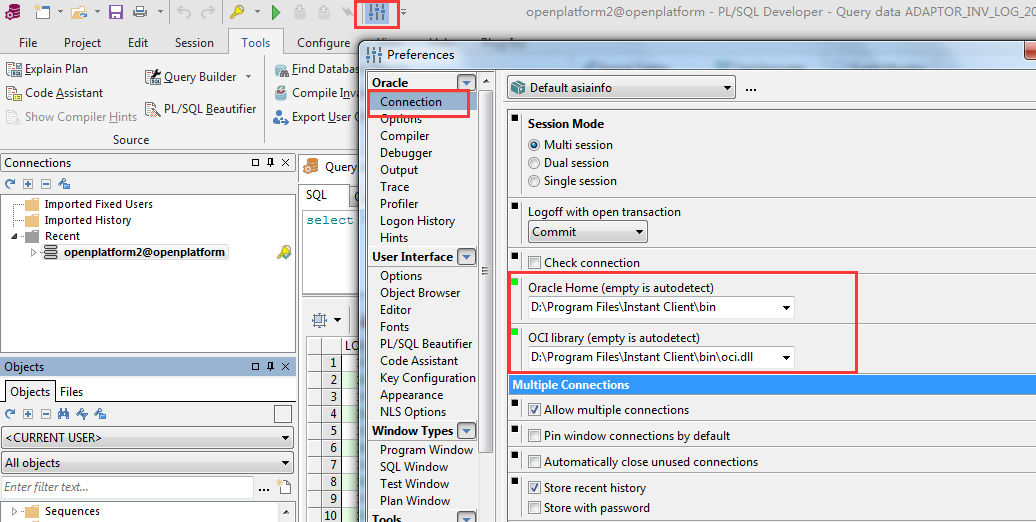Select the Multi session radio button
Image resolution: width=1036 pixels, height=522 pixels.
pyautogui.click(x=534, y=145)
